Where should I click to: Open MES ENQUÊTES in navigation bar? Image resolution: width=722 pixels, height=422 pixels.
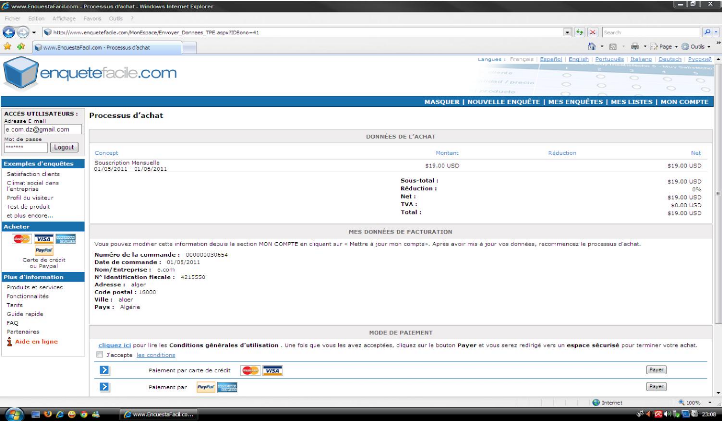click(575, 102)
